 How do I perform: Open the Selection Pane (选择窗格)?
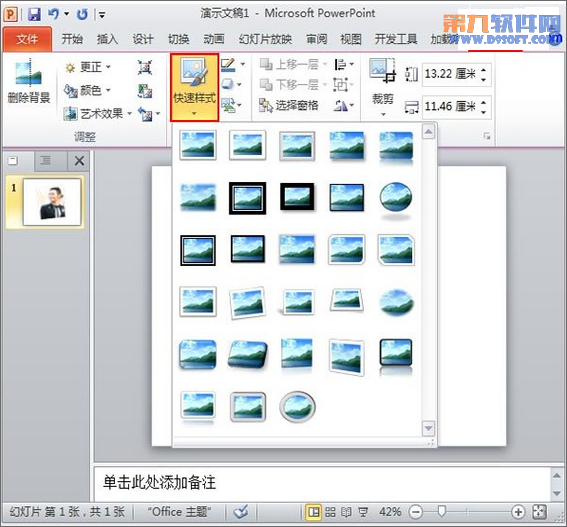pos(289,105)
